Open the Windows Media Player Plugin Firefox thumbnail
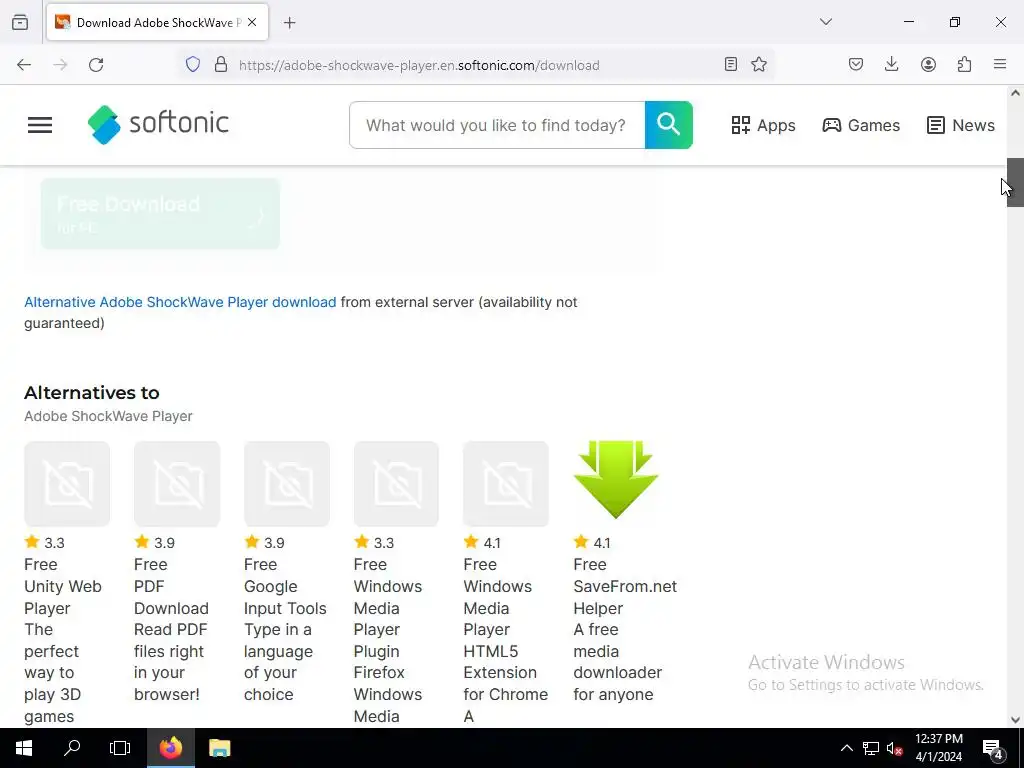The image size is (1024, 768). click(396, 484)
